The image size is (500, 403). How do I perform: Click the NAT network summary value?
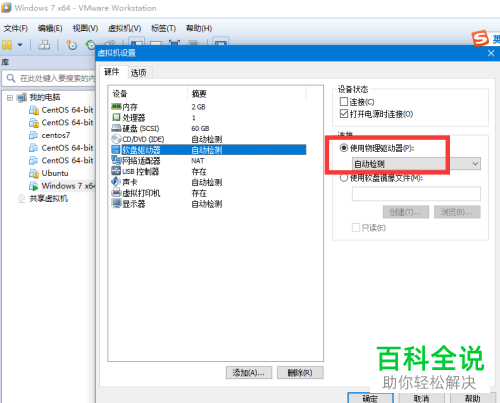point(198,161)
